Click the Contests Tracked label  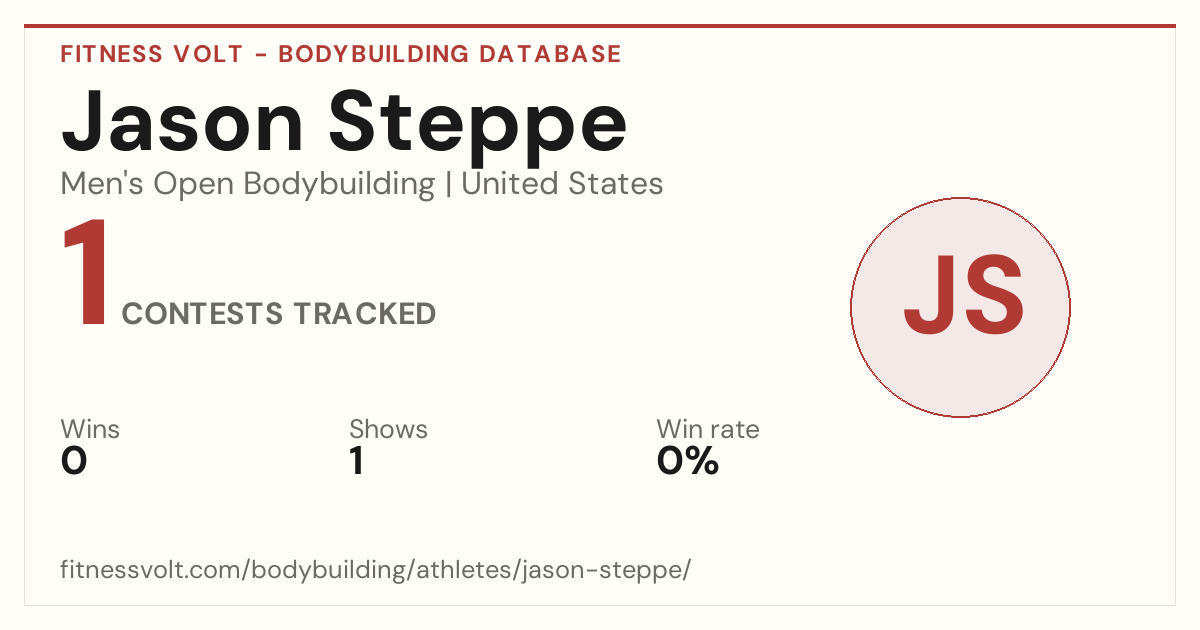coord(279,314)
